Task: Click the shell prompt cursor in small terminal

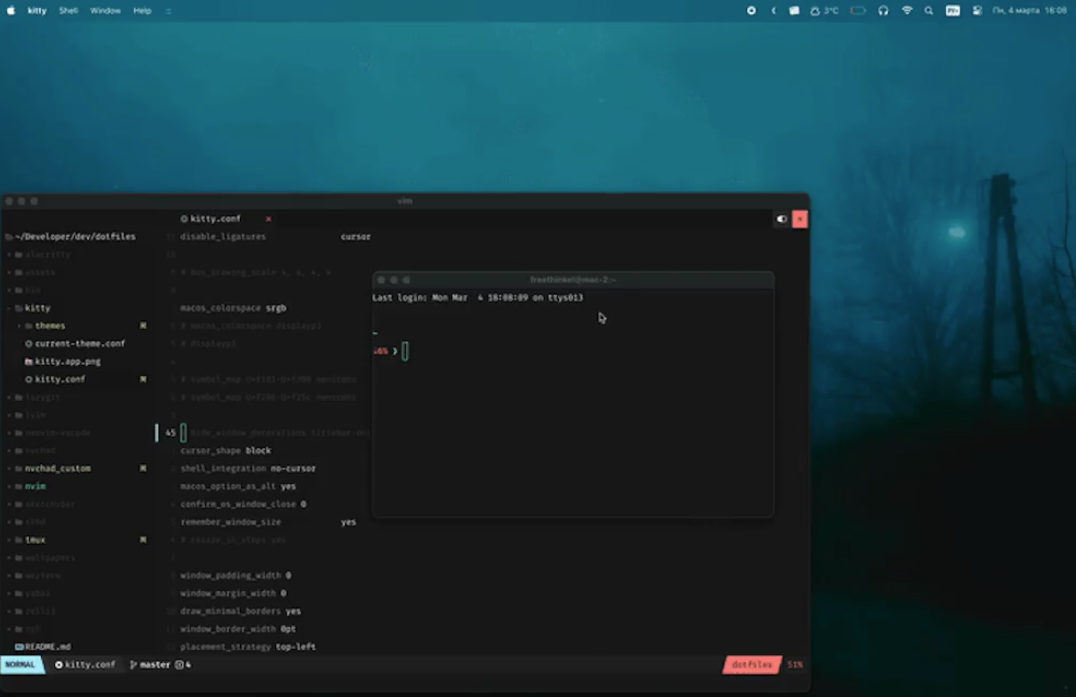Action: click(x=405, y=351)
